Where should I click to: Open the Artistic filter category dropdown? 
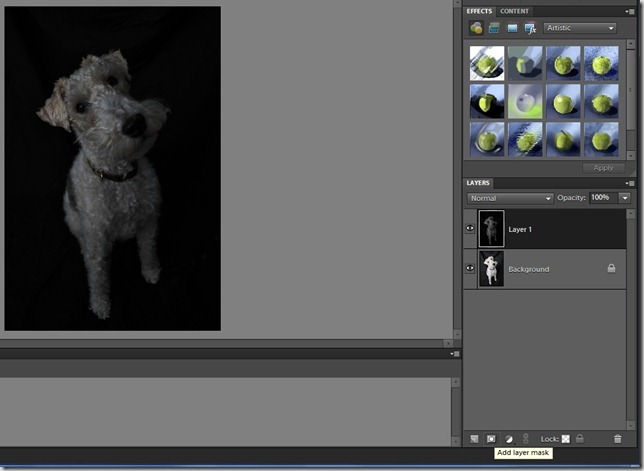580,28
